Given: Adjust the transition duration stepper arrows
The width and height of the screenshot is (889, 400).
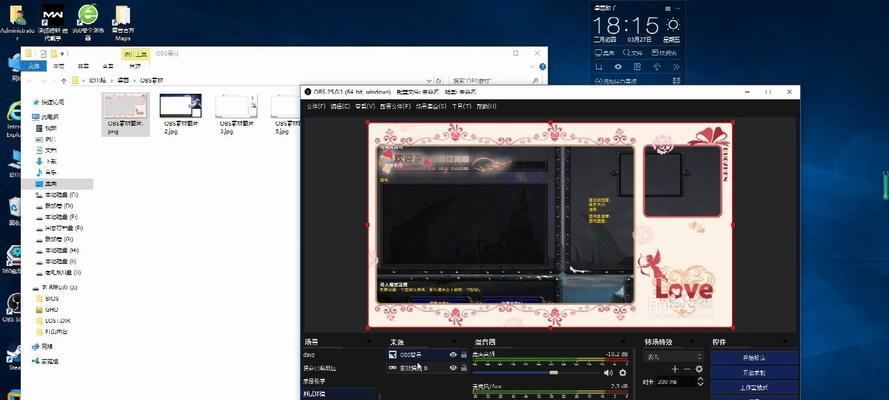Looking at the screenshot, I should point(700,382).
